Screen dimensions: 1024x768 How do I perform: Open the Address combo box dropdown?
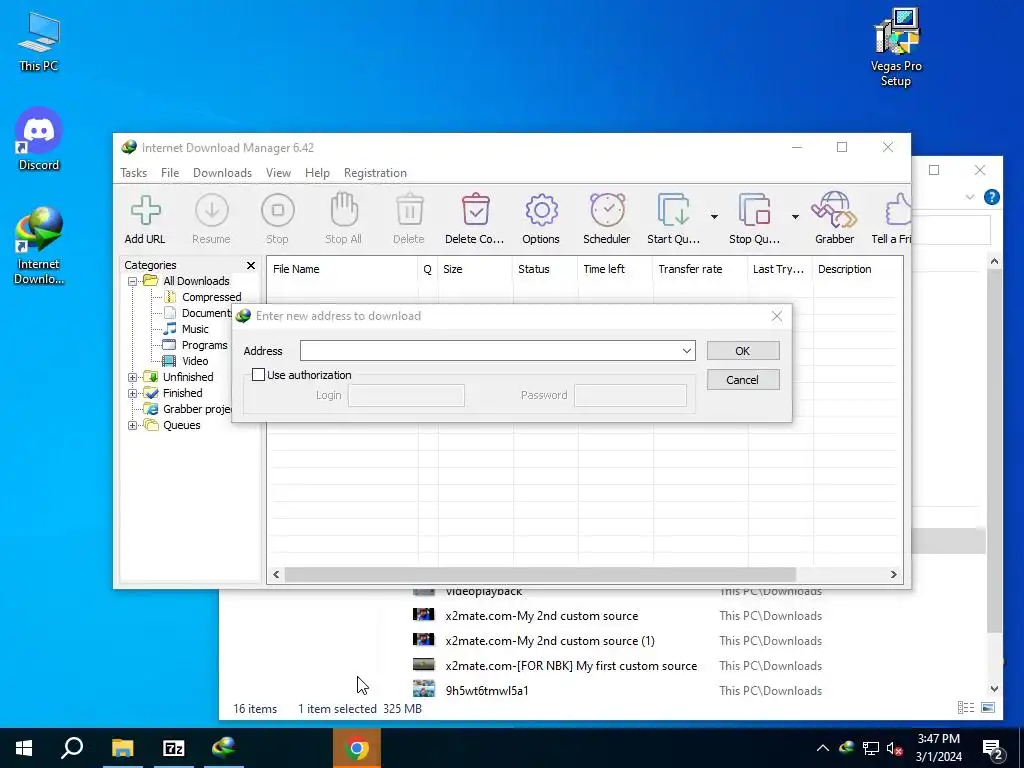coord(686,351)
